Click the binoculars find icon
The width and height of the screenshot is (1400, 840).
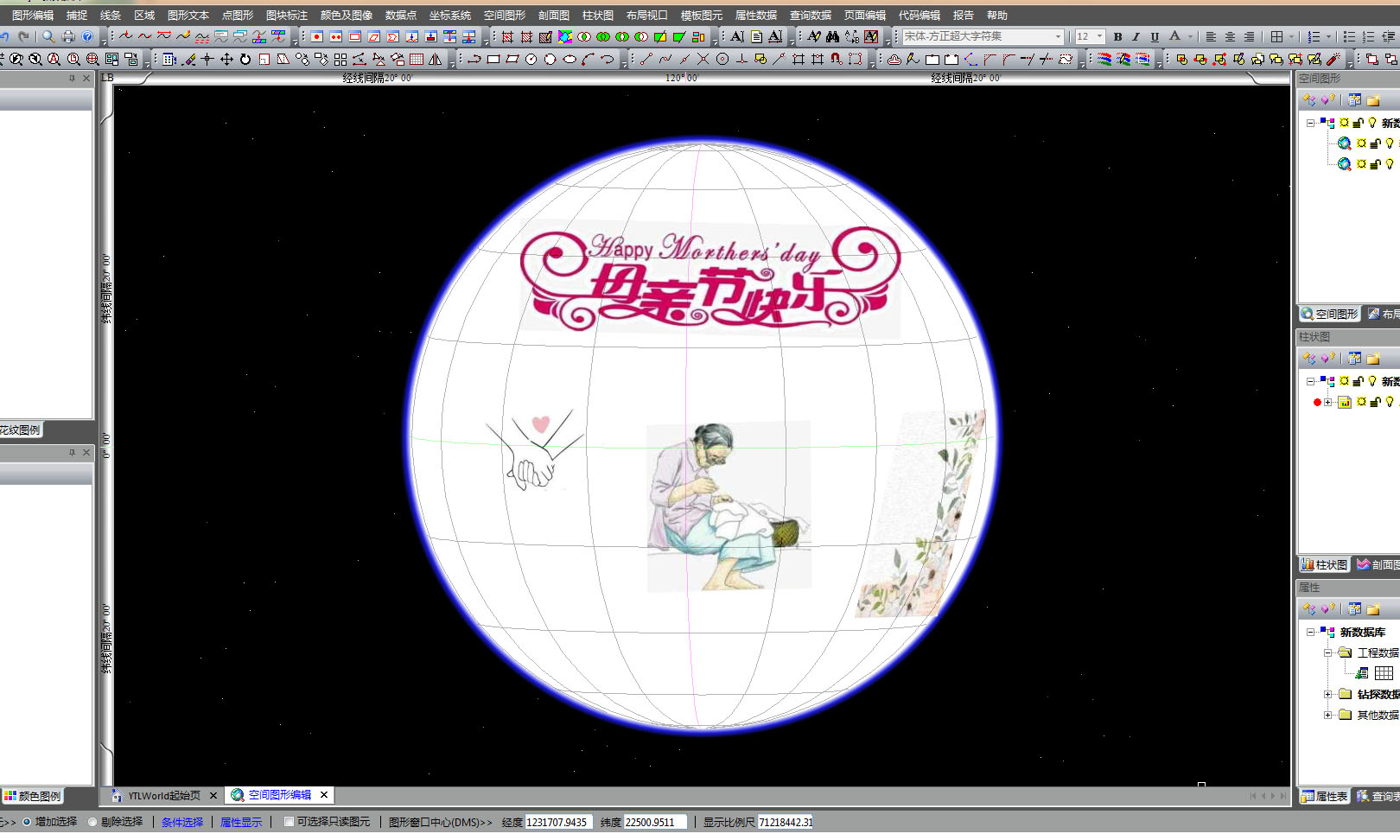pos(833,36)
